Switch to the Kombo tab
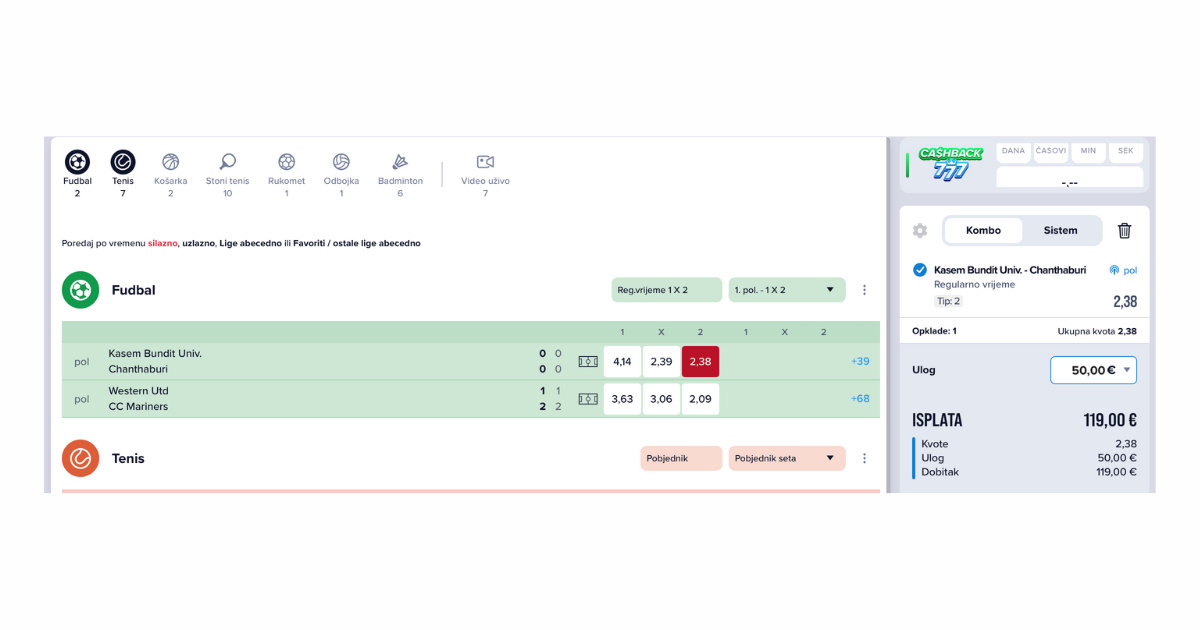The height and width of the screenshot is (630, 1200). (x=983, y=231)
